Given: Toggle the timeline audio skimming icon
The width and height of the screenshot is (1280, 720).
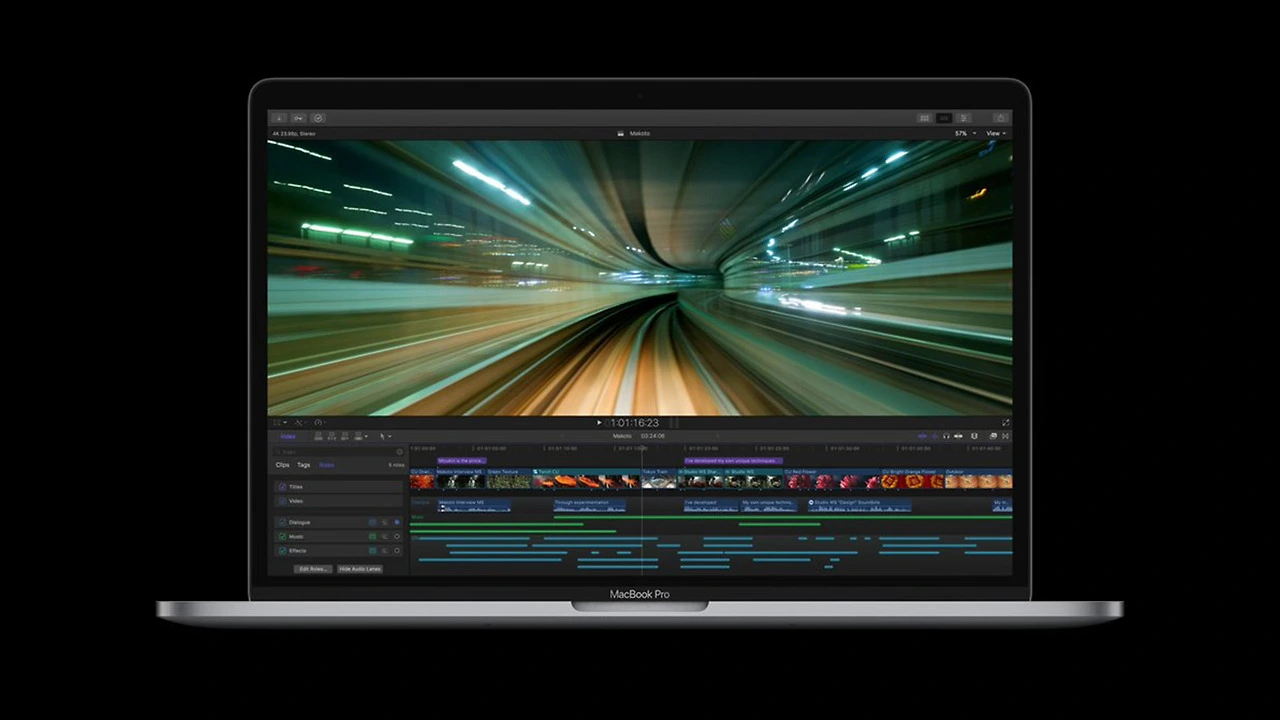Looking at the screenshot, I should click(935, 436).
